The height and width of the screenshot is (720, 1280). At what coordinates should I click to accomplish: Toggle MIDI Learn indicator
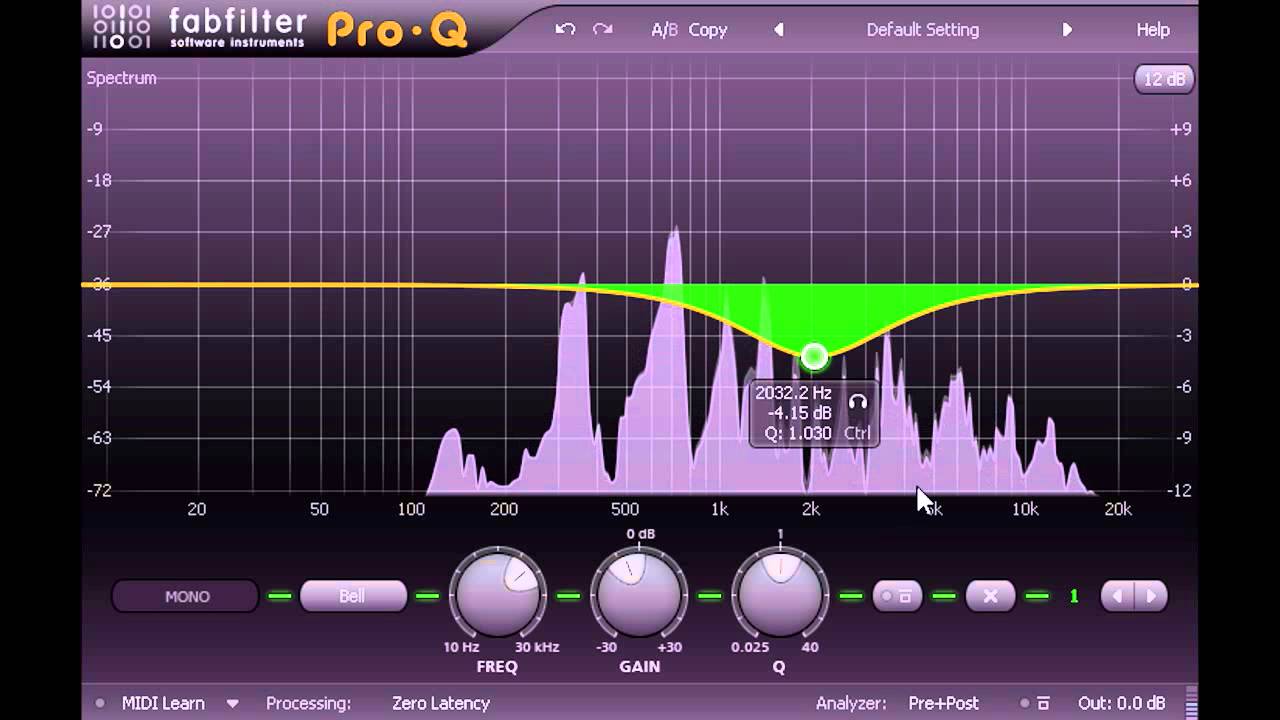click(x=100, y=703)
